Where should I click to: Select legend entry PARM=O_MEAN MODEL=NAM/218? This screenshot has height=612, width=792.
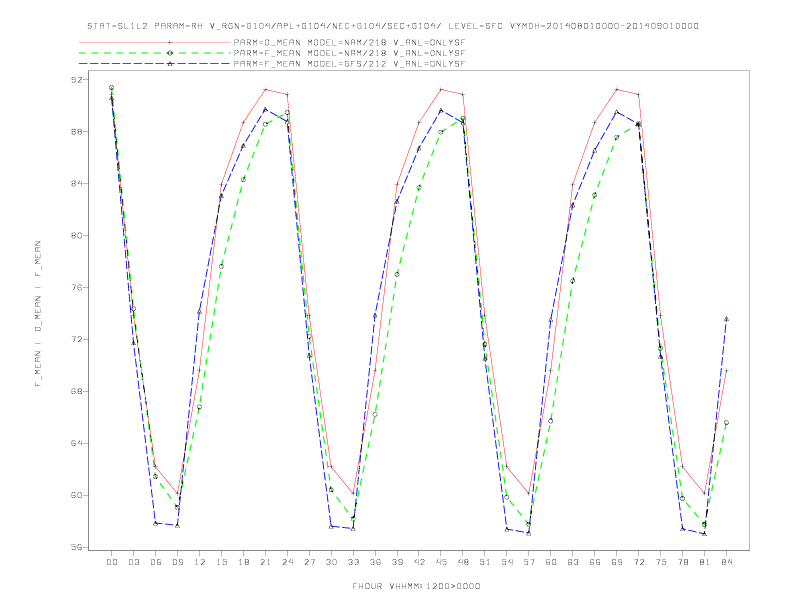click(349, 43)
